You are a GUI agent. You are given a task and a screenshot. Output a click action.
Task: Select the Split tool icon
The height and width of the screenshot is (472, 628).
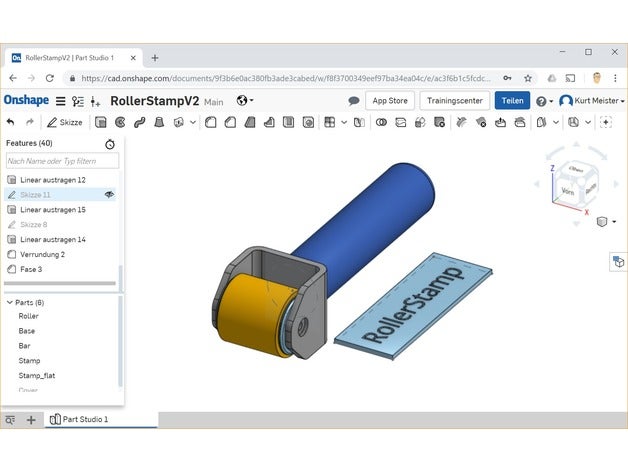coord(401,122)
